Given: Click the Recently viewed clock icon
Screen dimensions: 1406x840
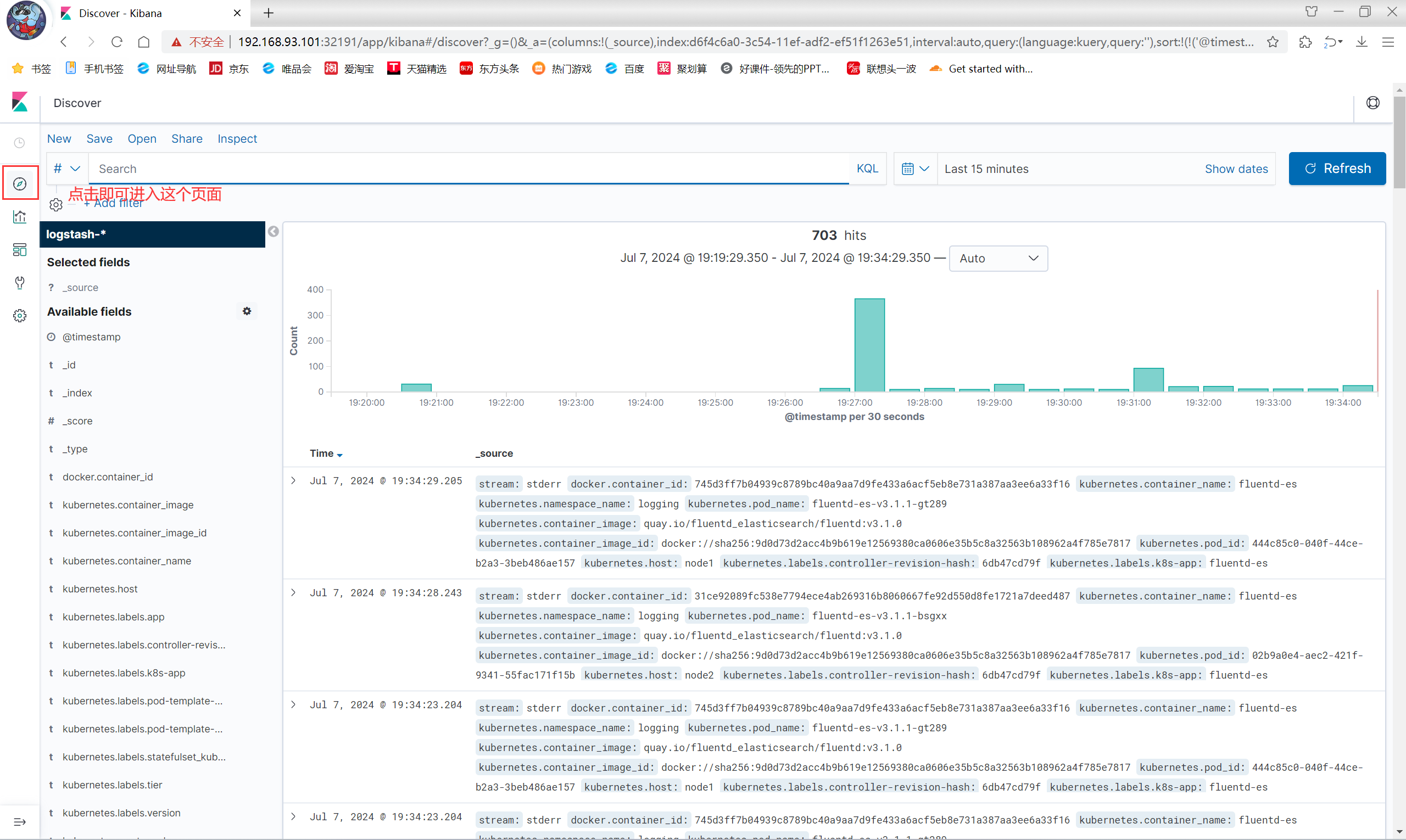Looking at the screenshot, I should (x=20, y=143).
